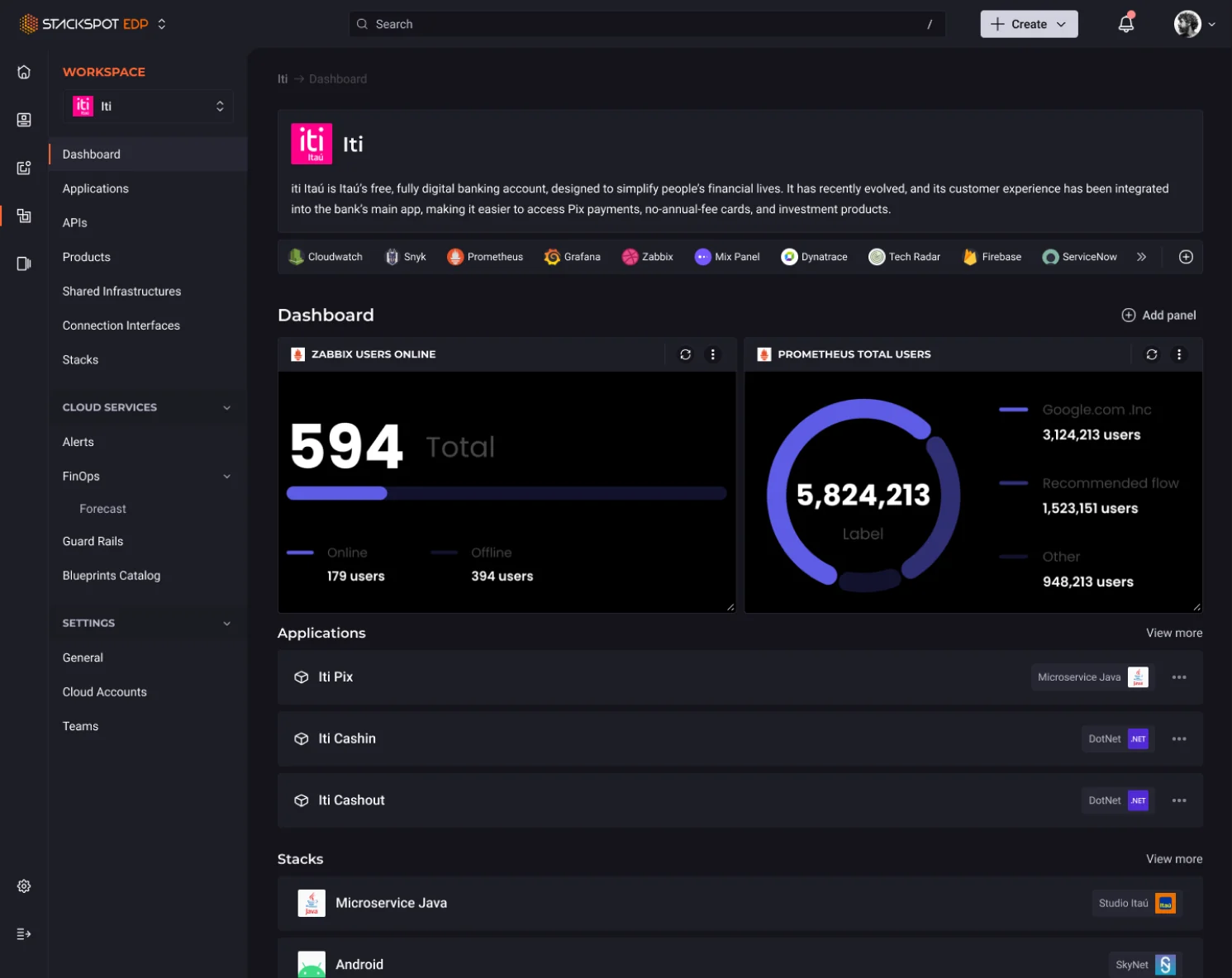1232x978 pixels.
Task: Collapse the Settings section
Action: (226, 624)
